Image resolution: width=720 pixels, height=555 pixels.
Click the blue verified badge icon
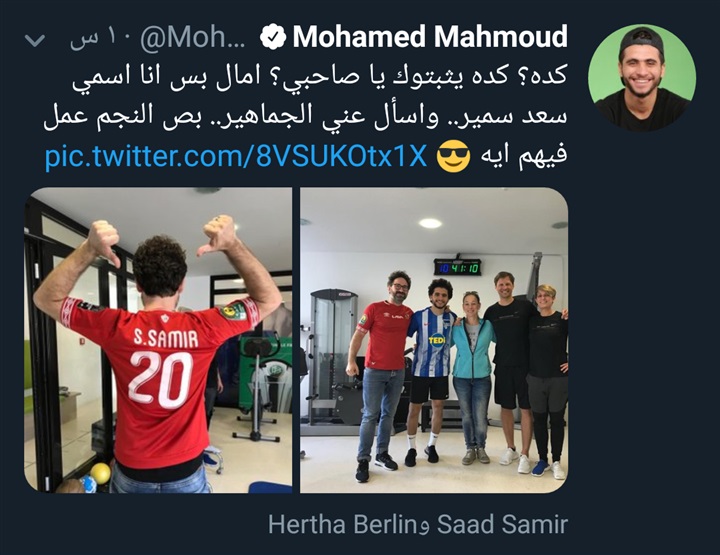click(273, 37)
